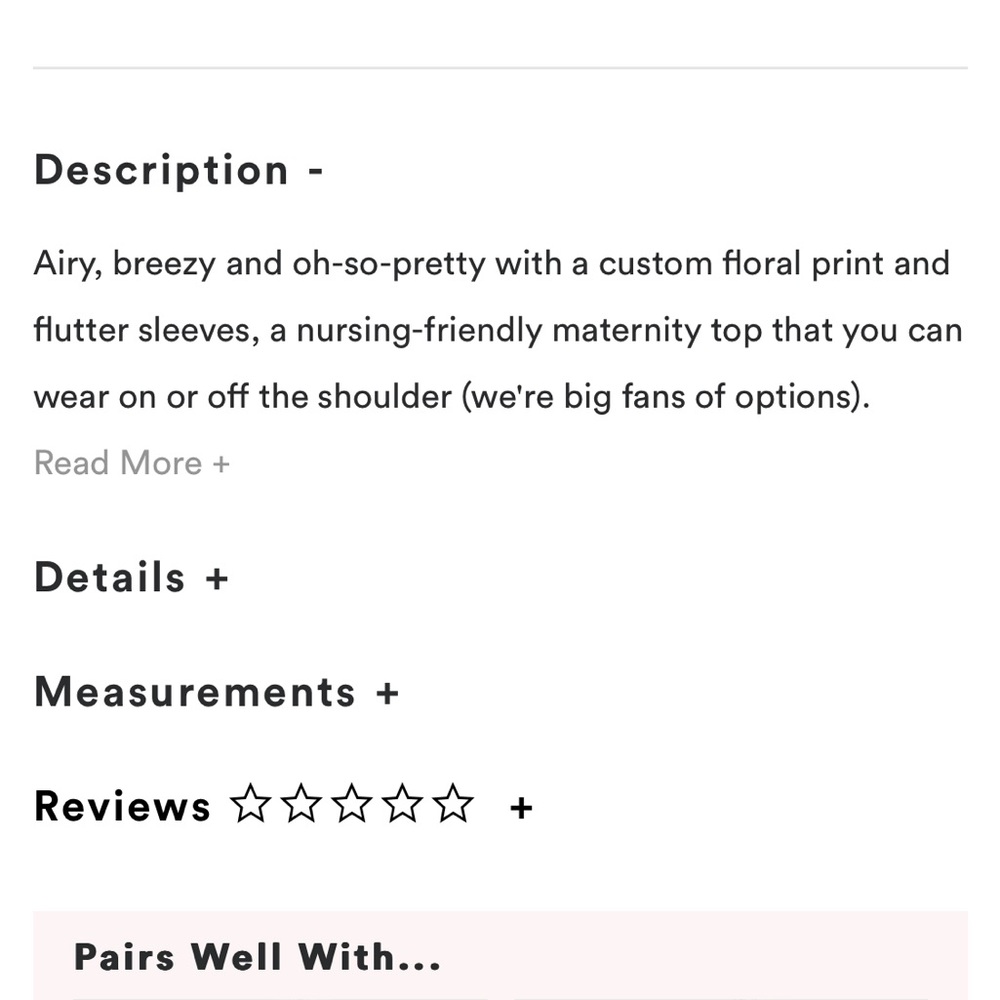Click the Pairs Well With heading
The width and height of the screenshot is (1000, 1000).
(x=257, y=957)
